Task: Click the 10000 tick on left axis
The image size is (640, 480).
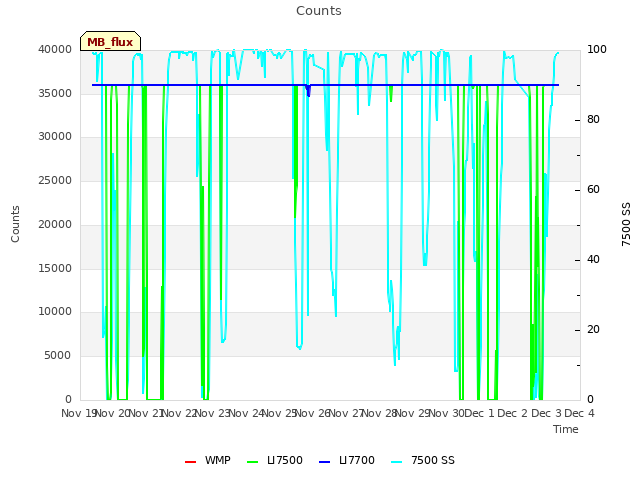Action: pyautogui.click(x=55, y=311)
